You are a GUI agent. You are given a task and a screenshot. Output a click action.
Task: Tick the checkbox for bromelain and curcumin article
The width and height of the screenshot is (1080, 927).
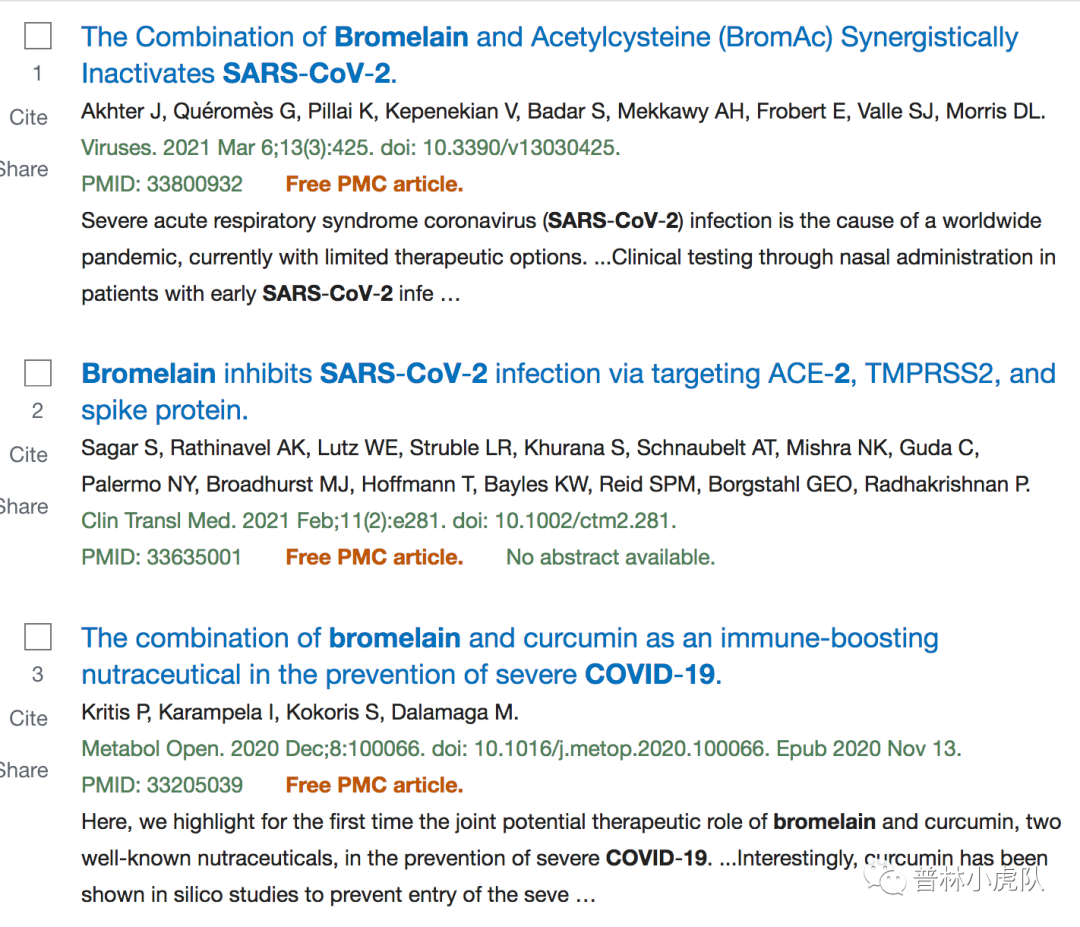coord(38,637)
